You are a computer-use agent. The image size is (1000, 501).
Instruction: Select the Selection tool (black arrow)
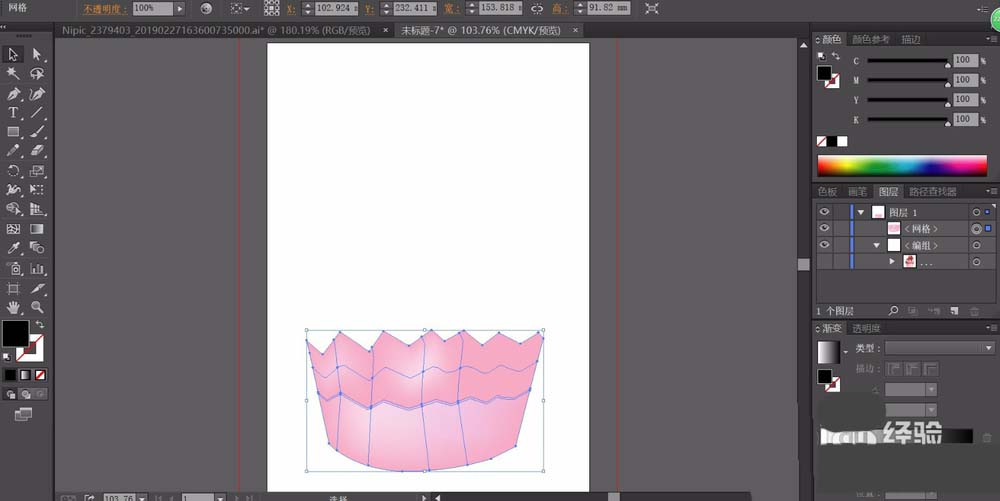13,54
